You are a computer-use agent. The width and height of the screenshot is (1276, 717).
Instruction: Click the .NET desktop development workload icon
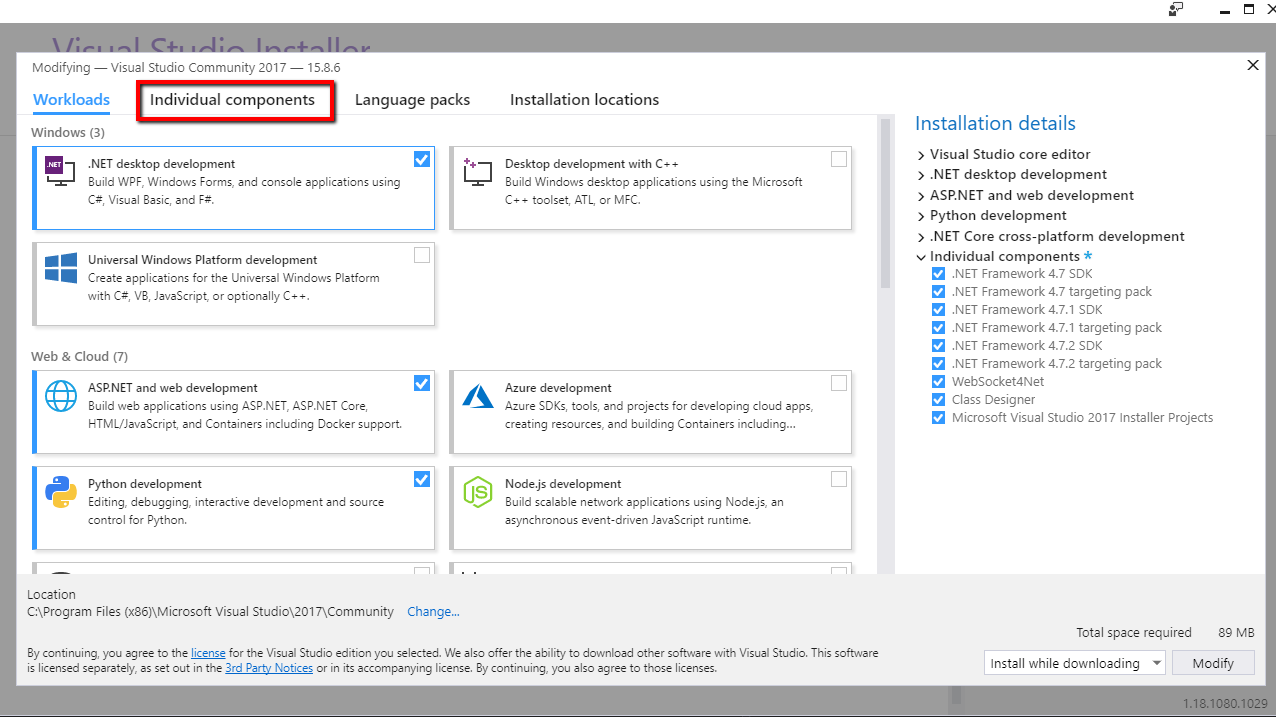60,171
